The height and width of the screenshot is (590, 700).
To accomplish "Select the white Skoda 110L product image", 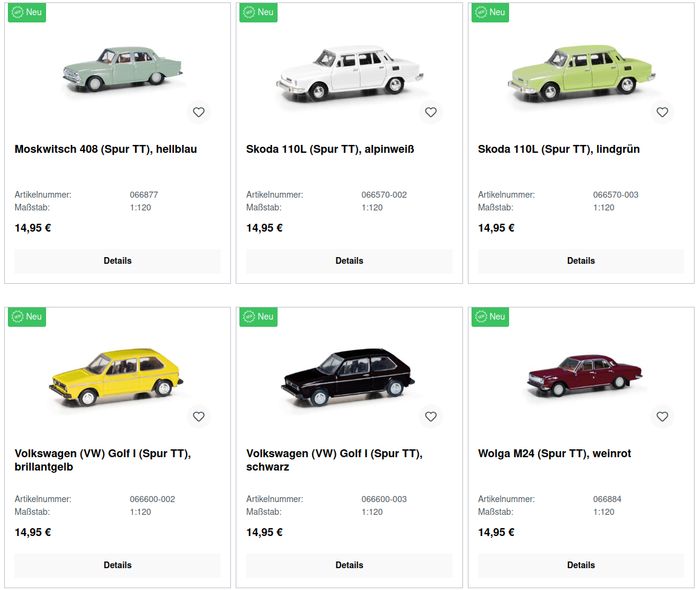I will (x=350, y=72).
